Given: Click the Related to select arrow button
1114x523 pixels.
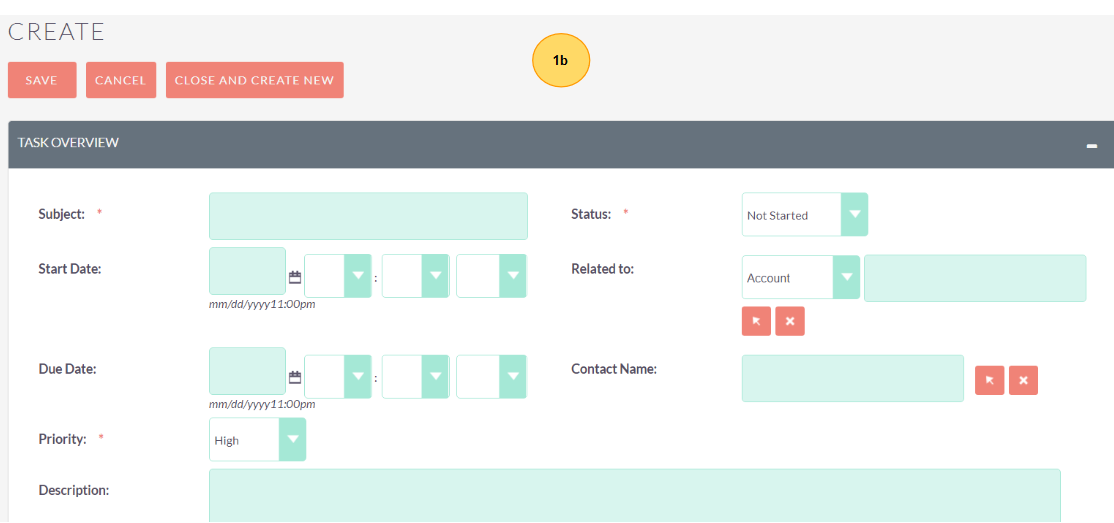Looking at the screenshot, I should point(756,321).
